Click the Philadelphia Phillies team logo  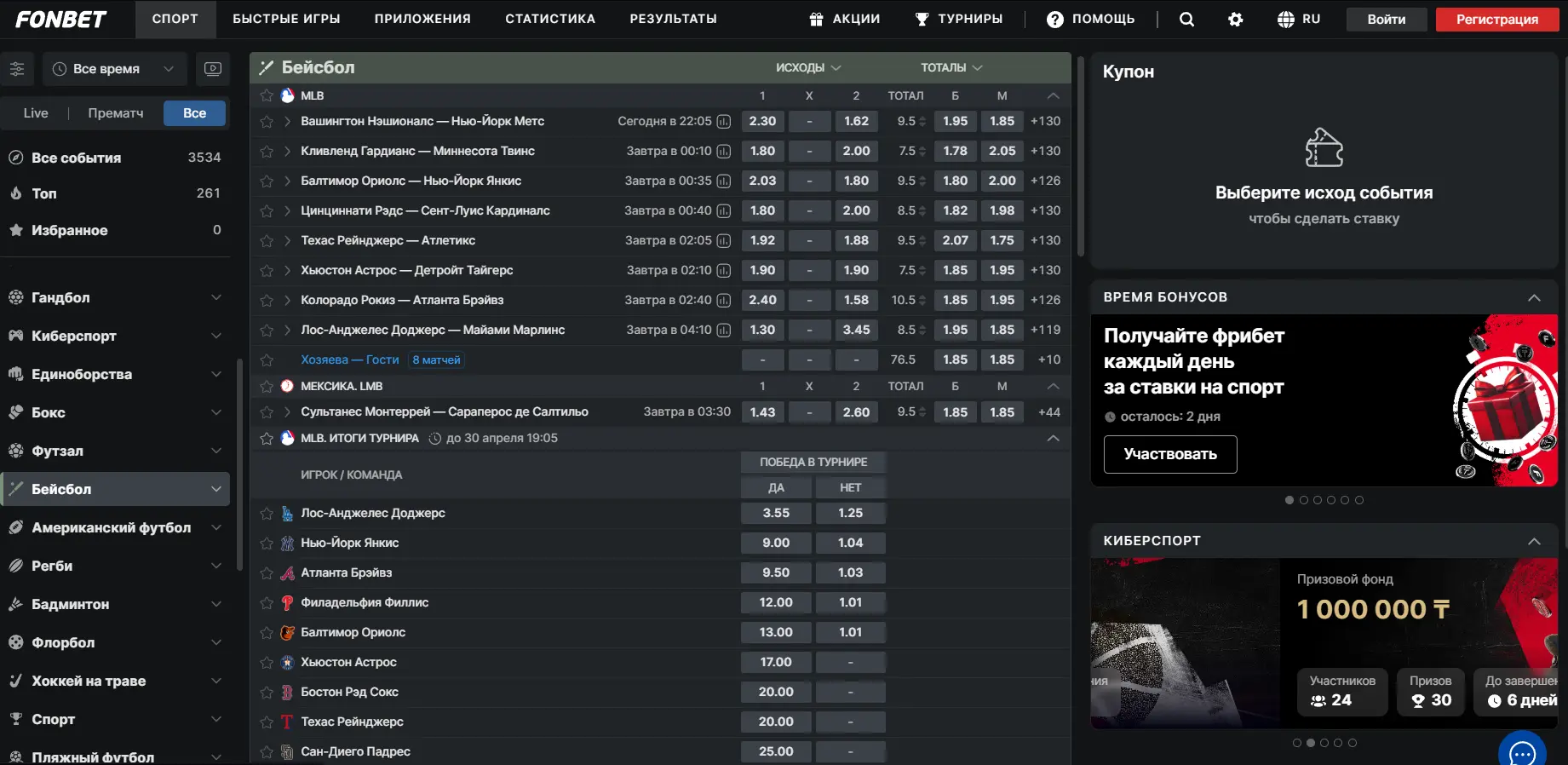(x=288, y=602)
